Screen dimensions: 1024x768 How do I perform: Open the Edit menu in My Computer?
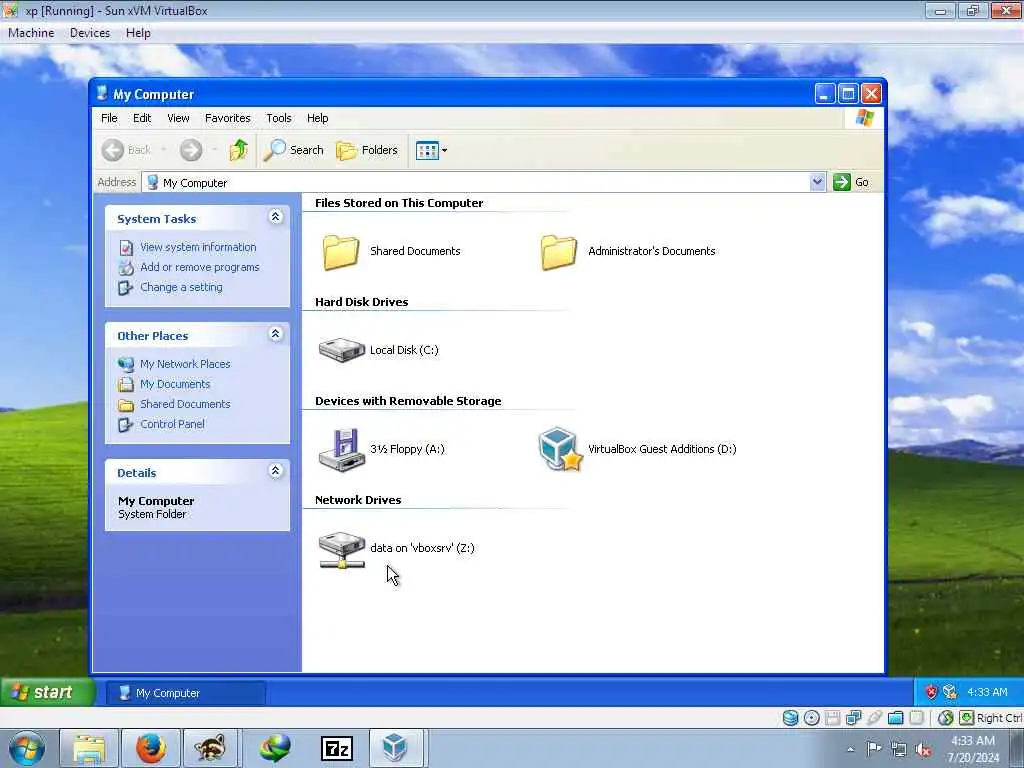pyautogui.click(x=142, y=118)
